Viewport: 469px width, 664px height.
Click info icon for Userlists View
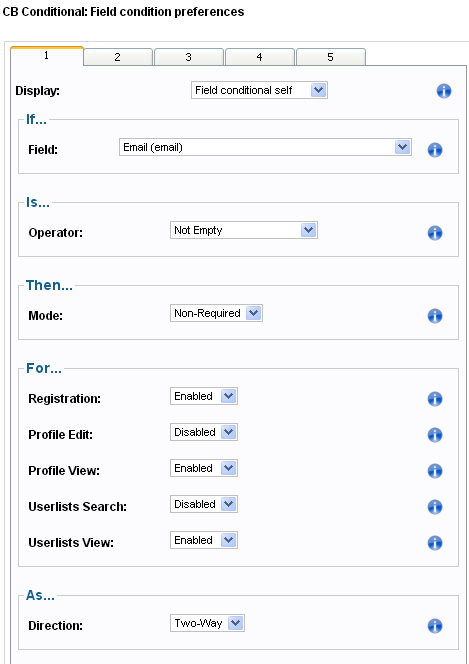click(x=435, y=543)
